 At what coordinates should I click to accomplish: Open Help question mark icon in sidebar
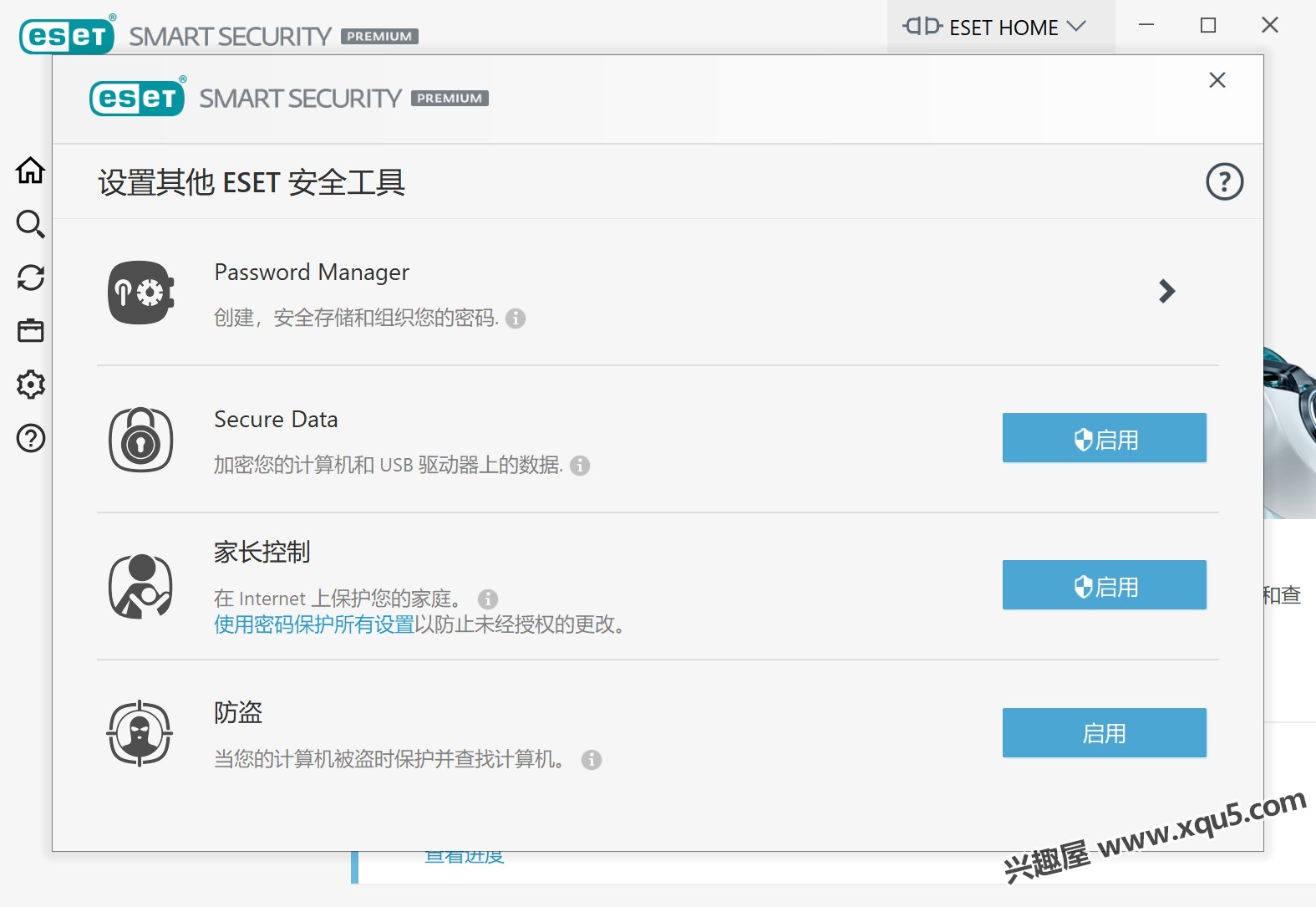[30, 438]
